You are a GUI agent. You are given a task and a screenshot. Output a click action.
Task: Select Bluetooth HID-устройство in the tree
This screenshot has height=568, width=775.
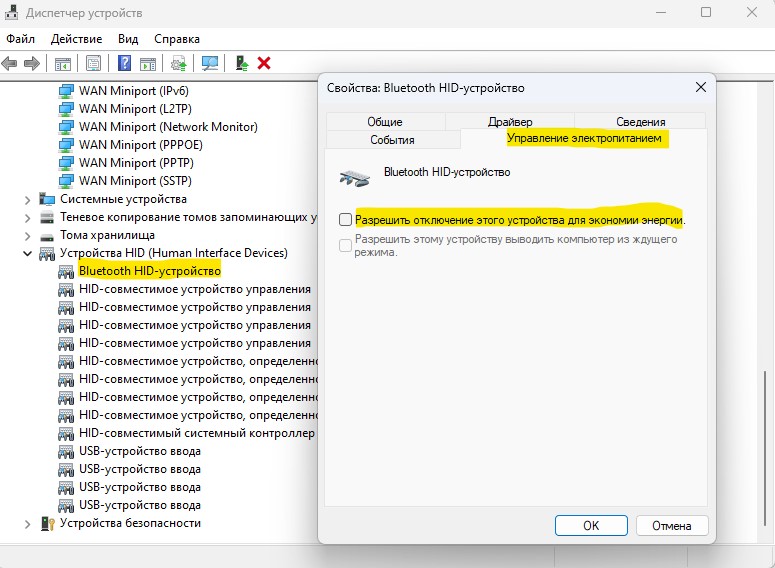(150, 271)
